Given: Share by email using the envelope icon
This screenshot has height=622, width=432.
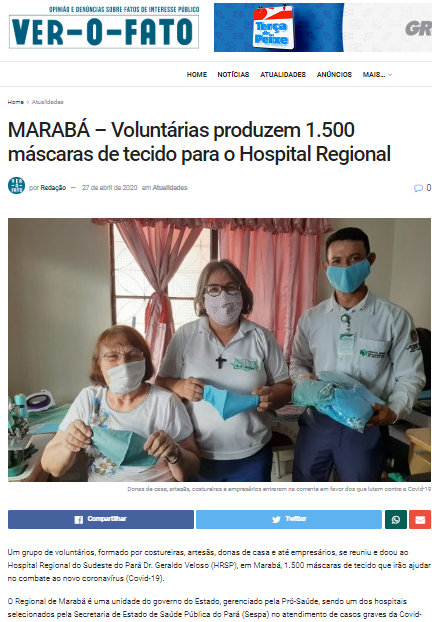Looking at the screenshot, I should point(420,519).
